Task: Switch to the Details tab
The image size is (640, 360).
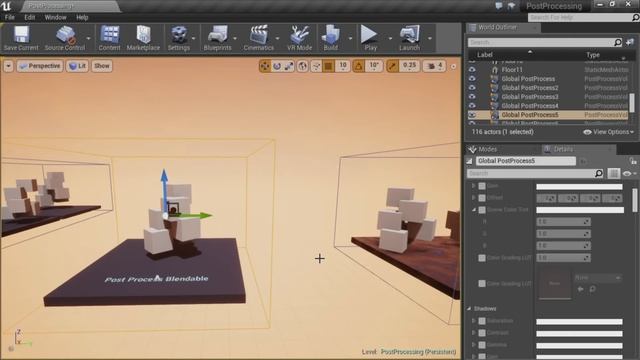Action: click(x=563, y=149)
